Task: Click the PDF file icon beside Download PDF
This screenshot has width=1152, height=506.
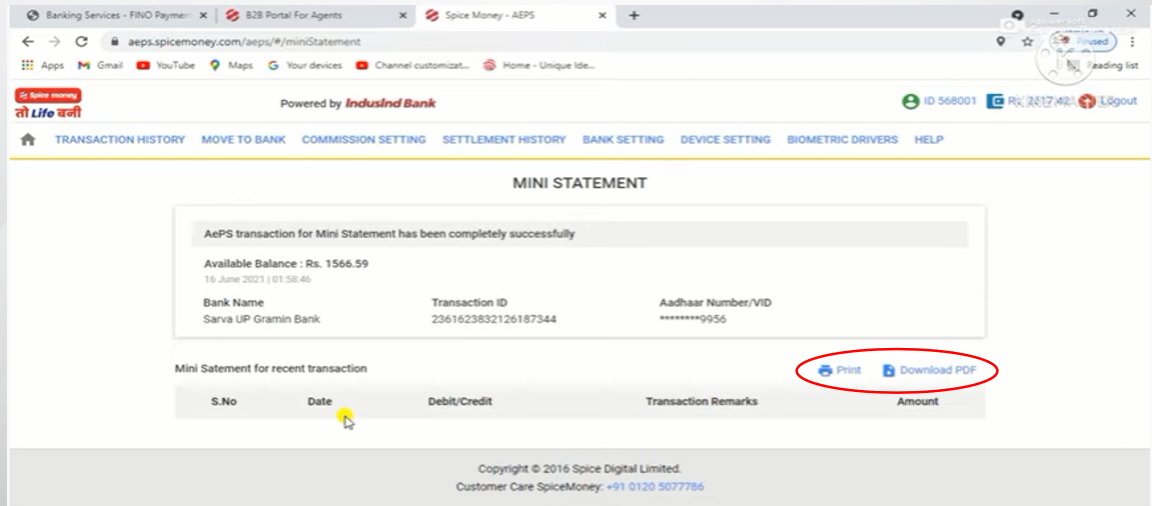Action: (x=888, y=370)
